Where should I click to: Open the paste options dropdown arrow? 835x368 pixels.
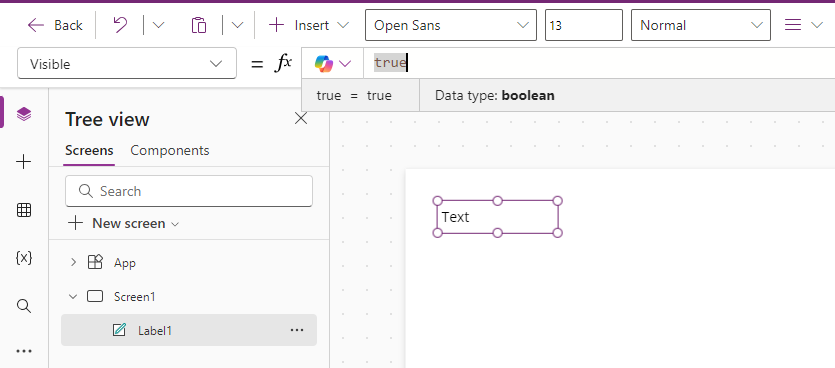pyautogui.click(x=238, y=25)
